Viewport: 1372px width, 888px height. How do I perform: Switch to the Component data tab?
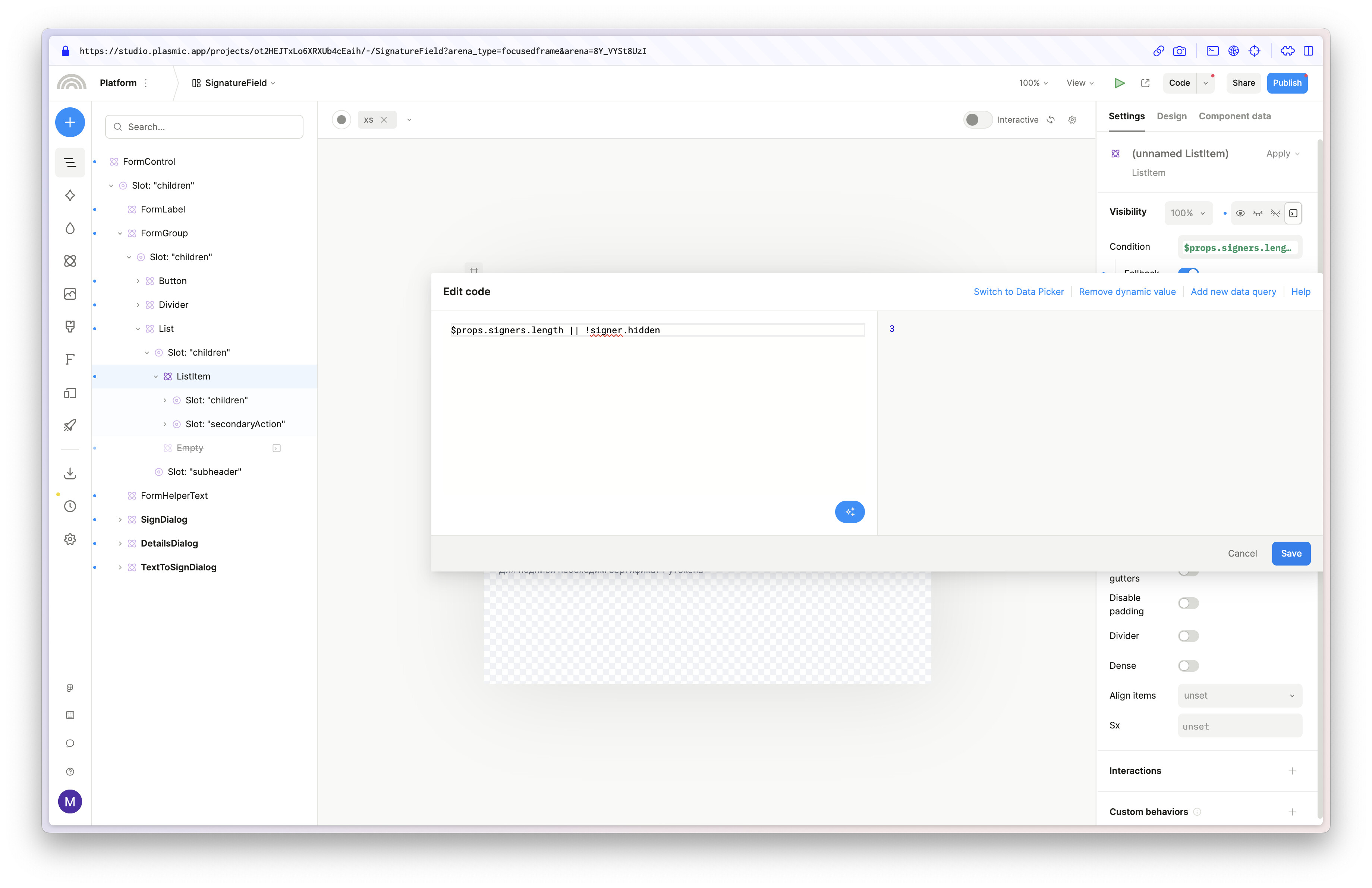1234,116
